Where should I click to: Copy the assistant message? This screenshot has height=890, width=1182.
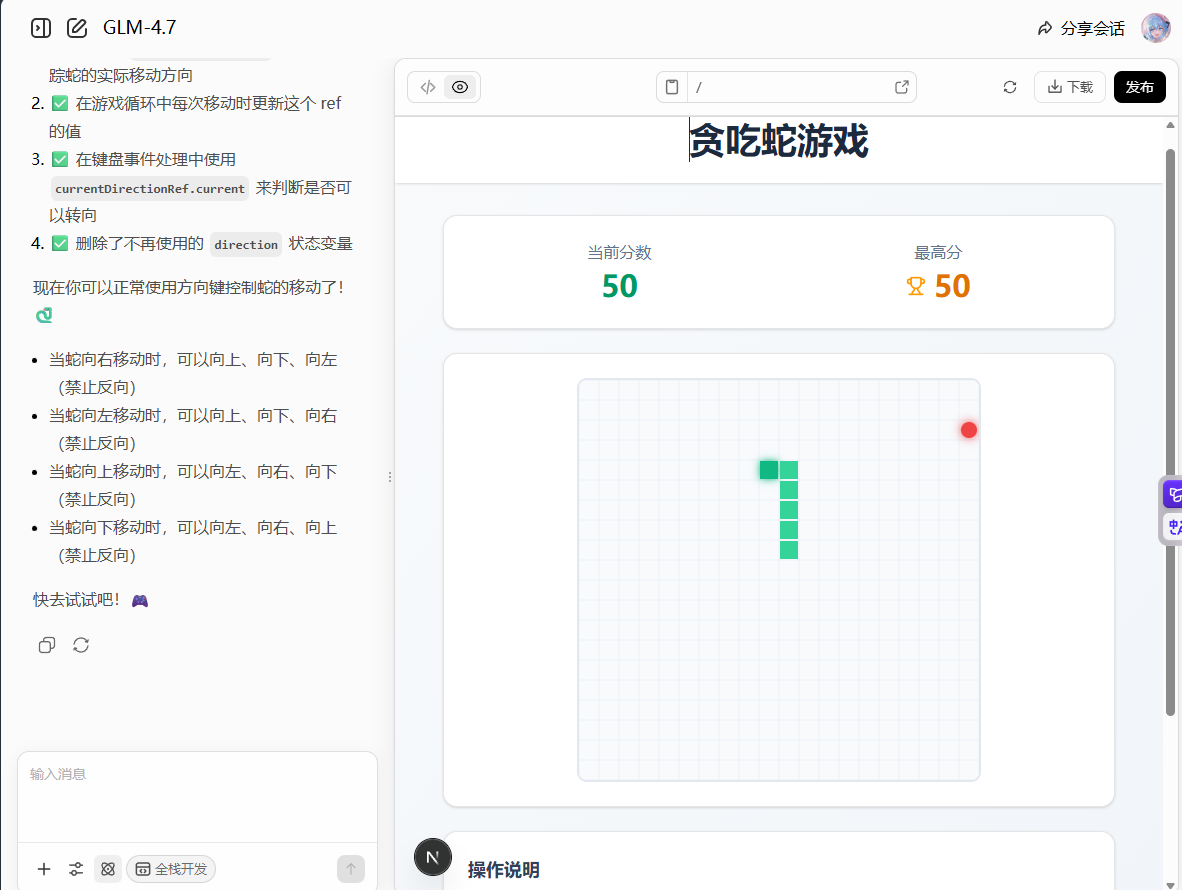click(x=46, y=645)
